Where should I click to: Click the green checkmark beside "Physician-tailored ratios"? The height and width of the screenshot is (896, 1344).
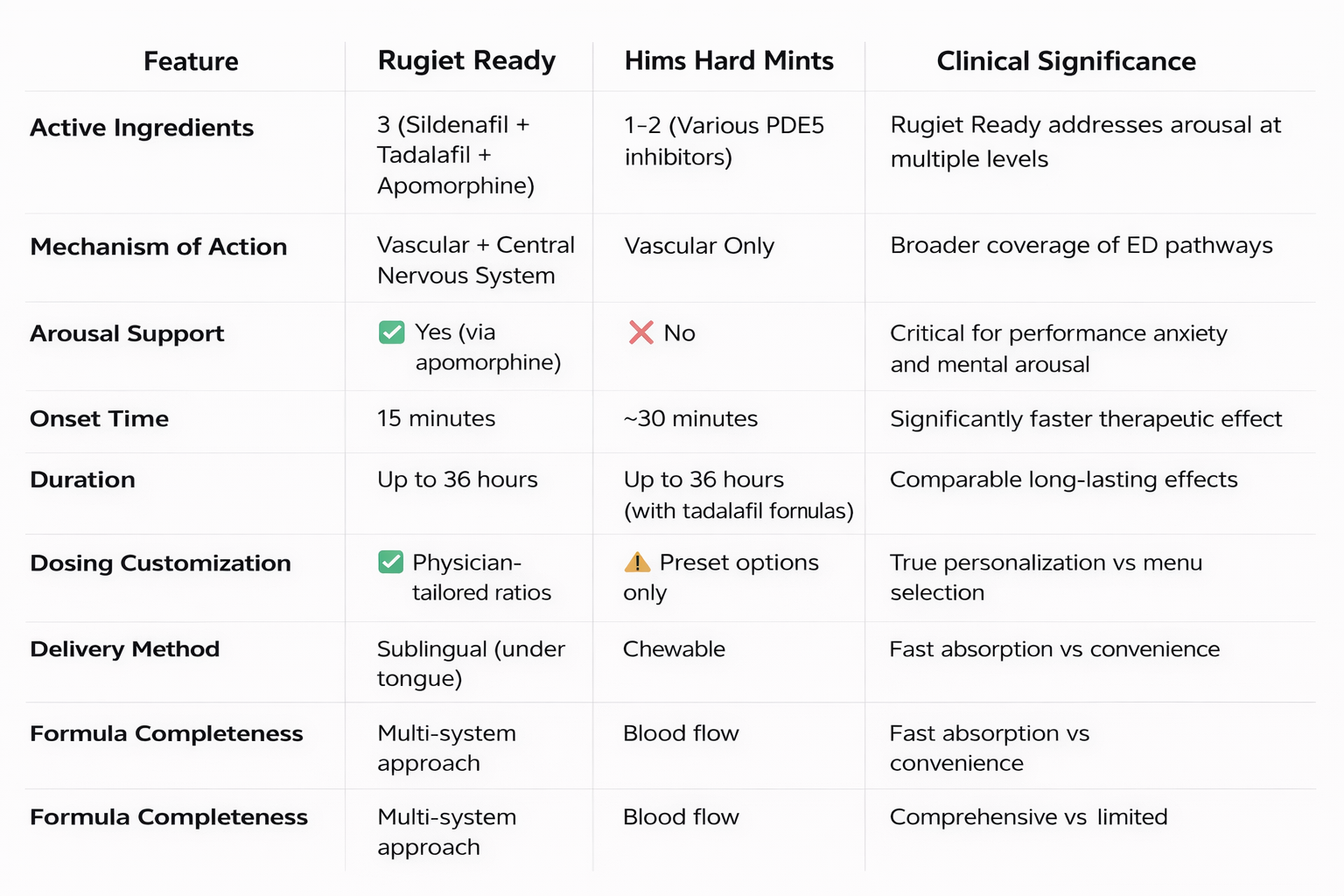coord(390,562)
